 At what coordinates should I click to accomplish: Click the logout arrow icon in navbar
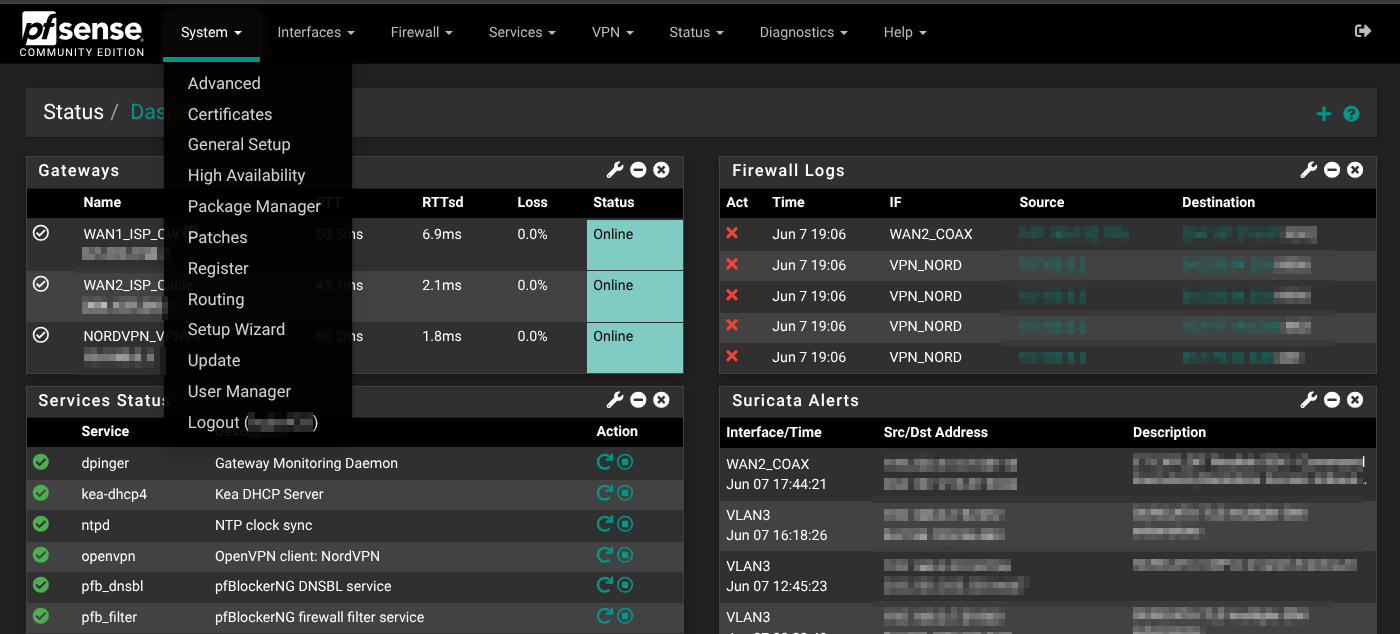(1362, 31)
